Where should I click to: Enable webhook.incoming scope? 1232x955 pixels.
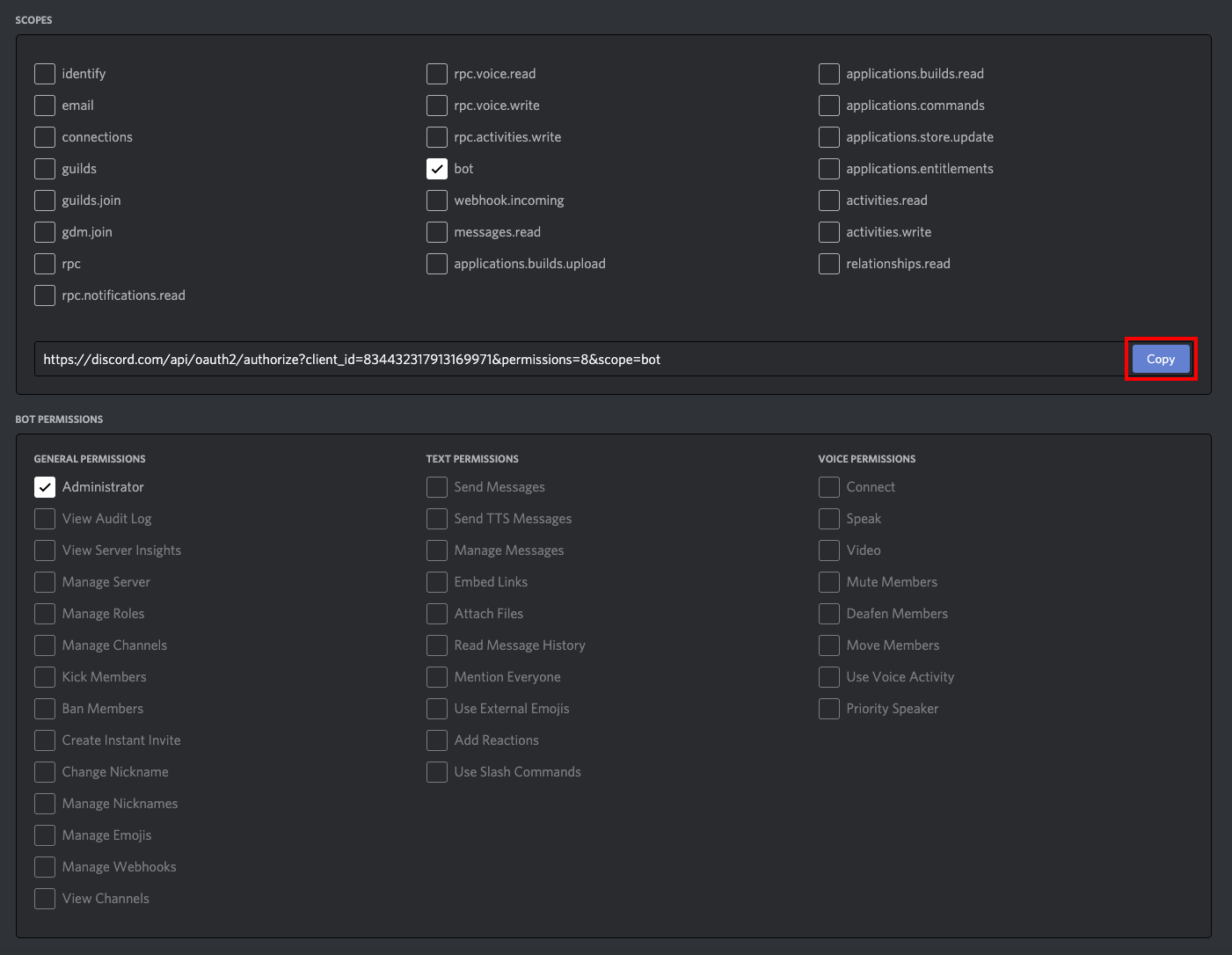tap(437, 200)
